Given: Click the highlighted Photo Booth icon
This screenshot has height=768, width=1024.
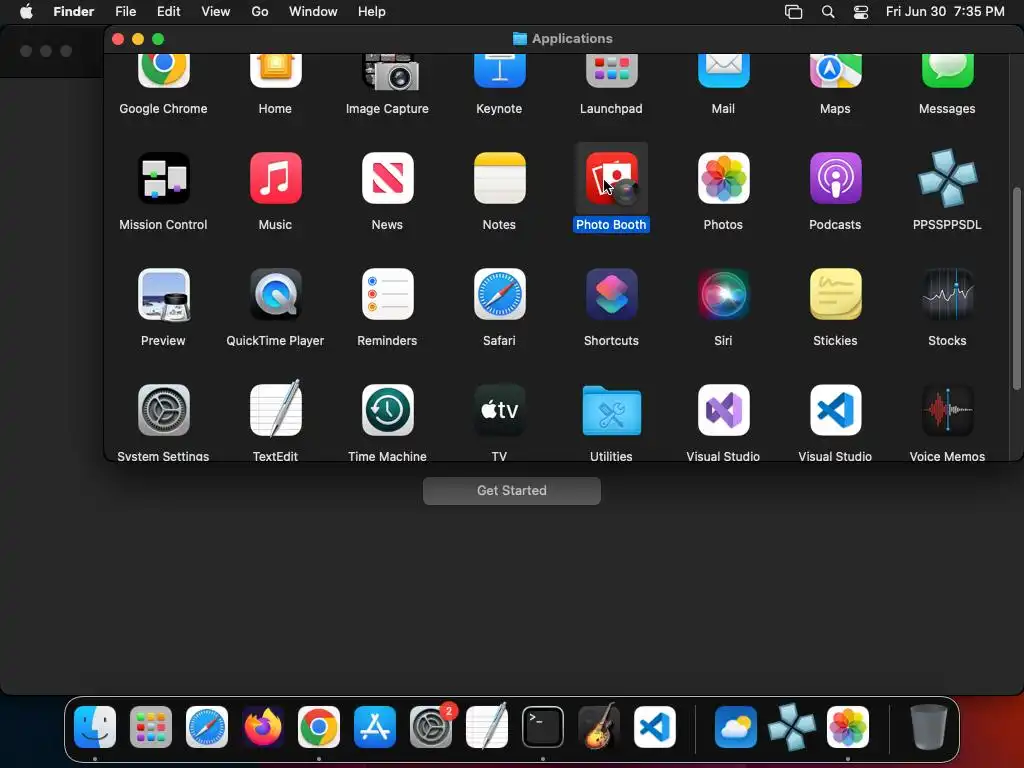Looking at the screenshot, I should [611, 178].
